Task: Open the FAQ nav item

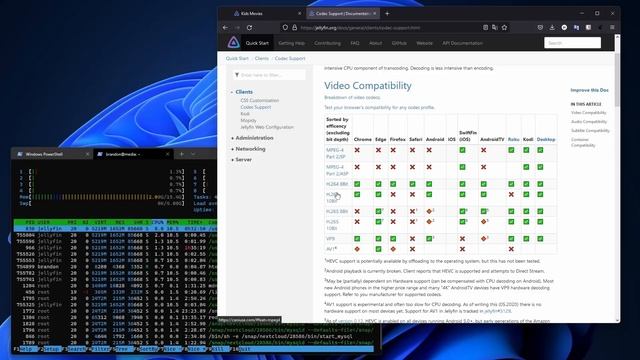Action: (x=355, y=43)
